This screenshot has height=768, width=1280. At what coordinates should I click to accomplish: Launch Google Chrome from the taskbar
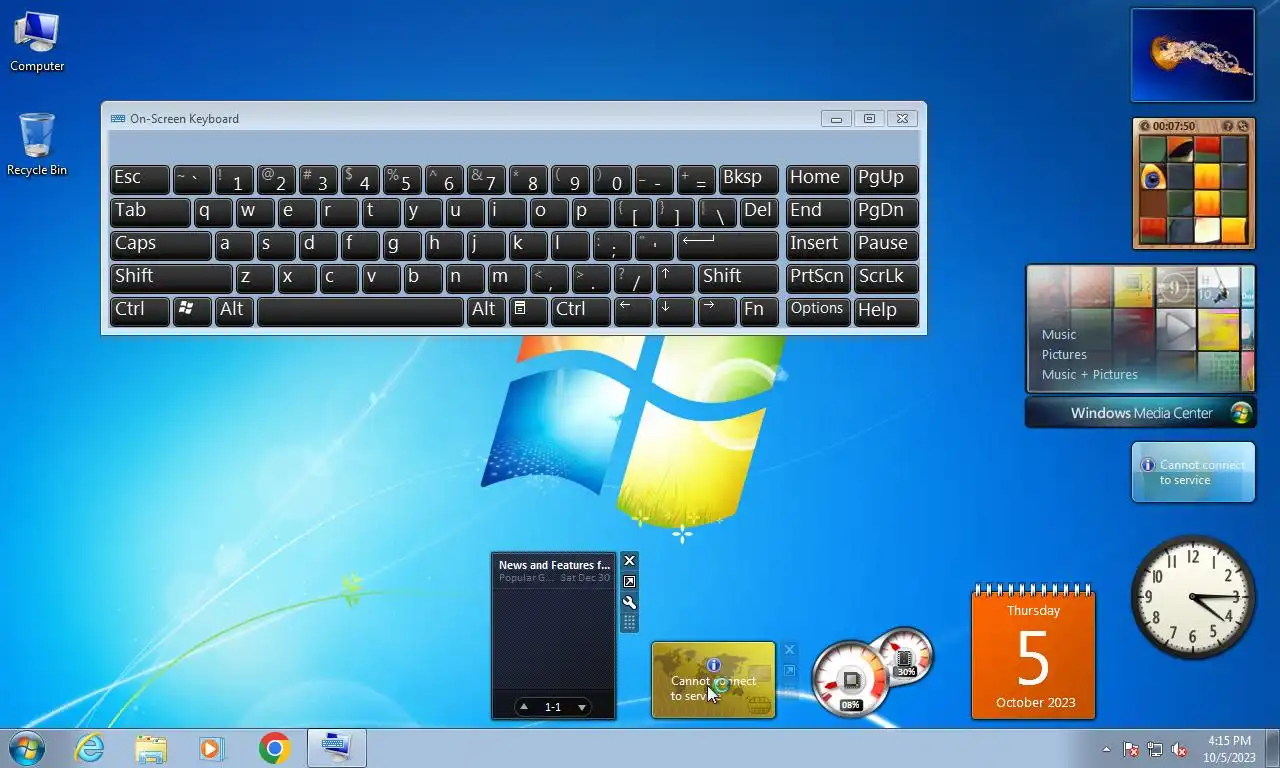point(274,748)
